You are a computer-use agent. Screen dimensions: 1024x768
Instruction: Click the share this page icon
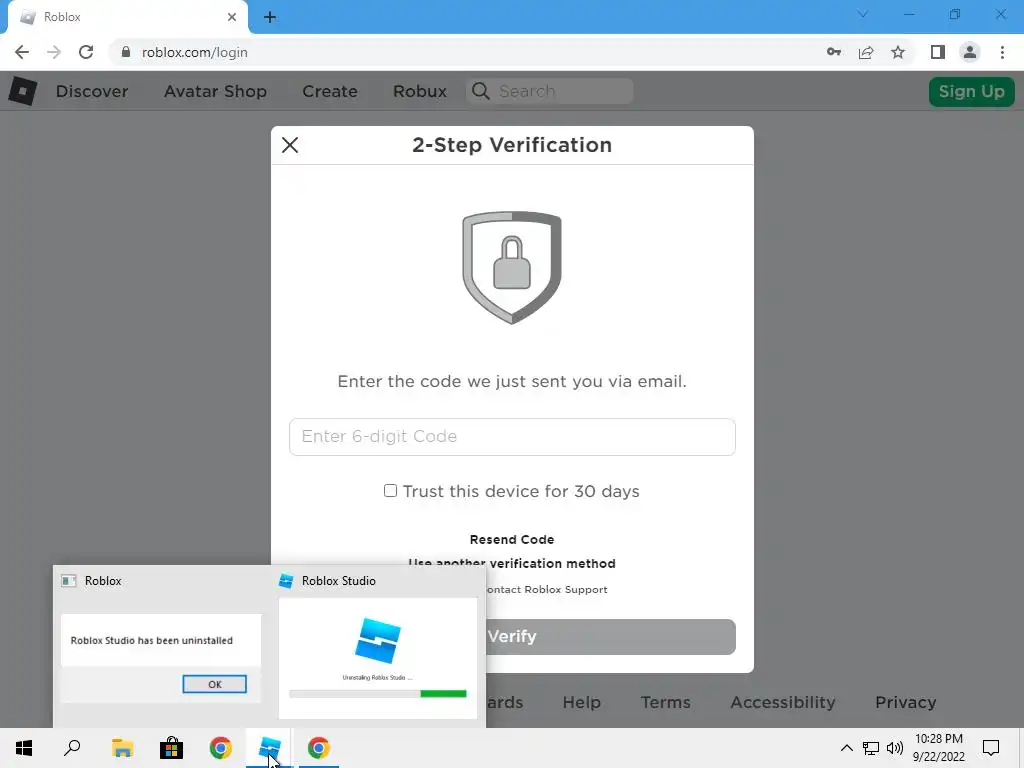click(866, 52)
